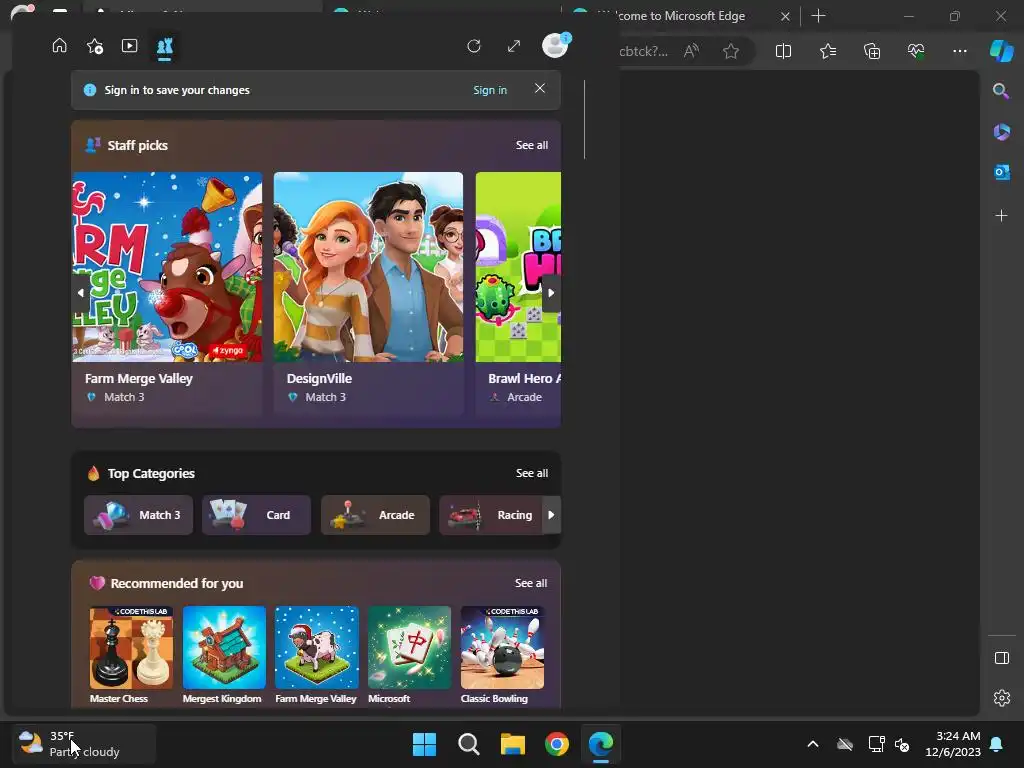The height and width of the screenshot is (768, 1024).
Task: Click the muted volume tray icon
Action: (x=902, y=744)
